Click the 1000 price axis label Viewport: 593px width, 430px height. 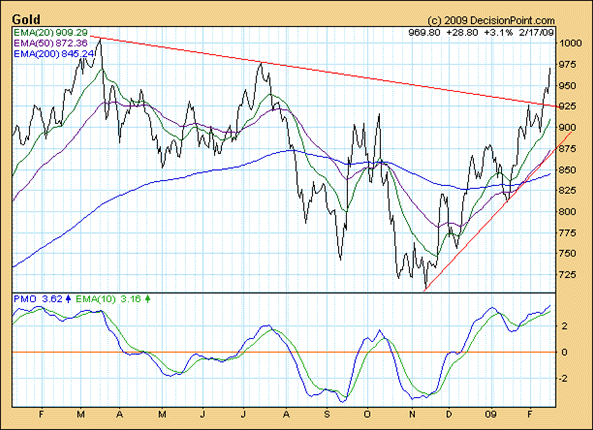571,43
